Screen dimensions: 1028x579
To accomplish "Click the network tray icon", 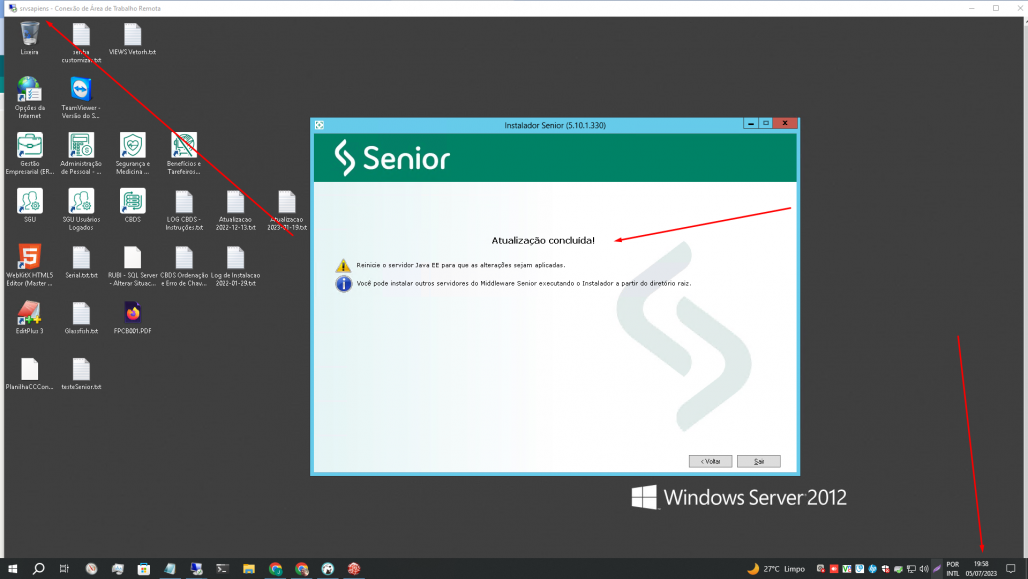I will point(911,569).
